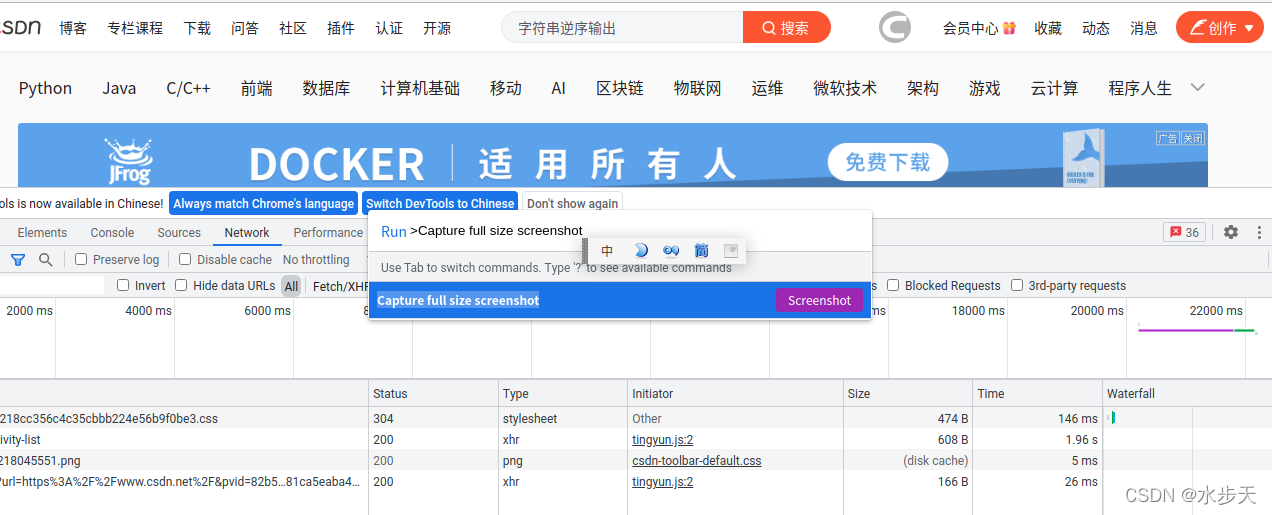Close the ad via 关闭 label
Image resolution: width=1272 pixels, height=515 pixels.
point(1194,138)
